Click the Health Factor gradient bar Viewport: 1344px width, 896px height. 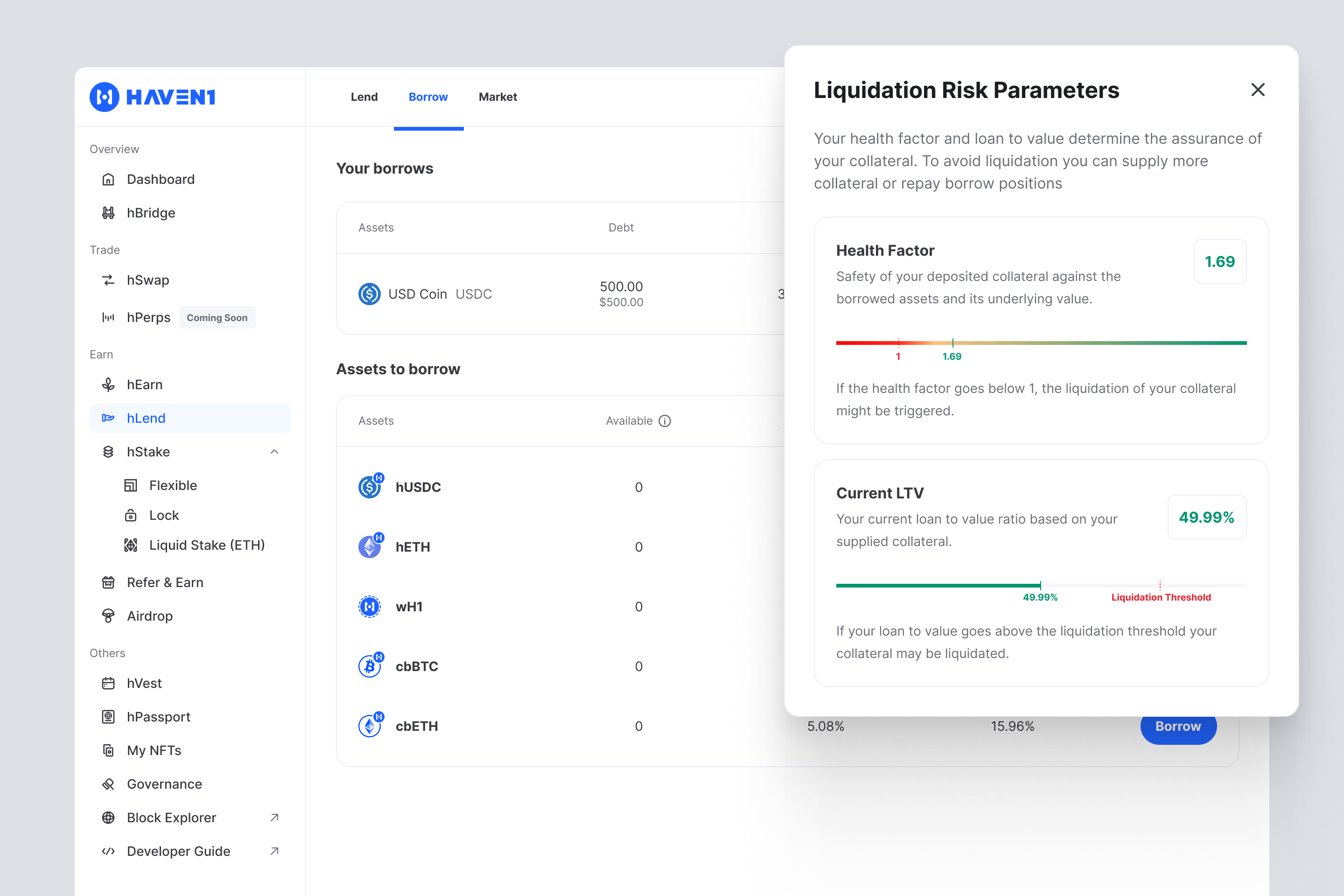pos(1040,343)
